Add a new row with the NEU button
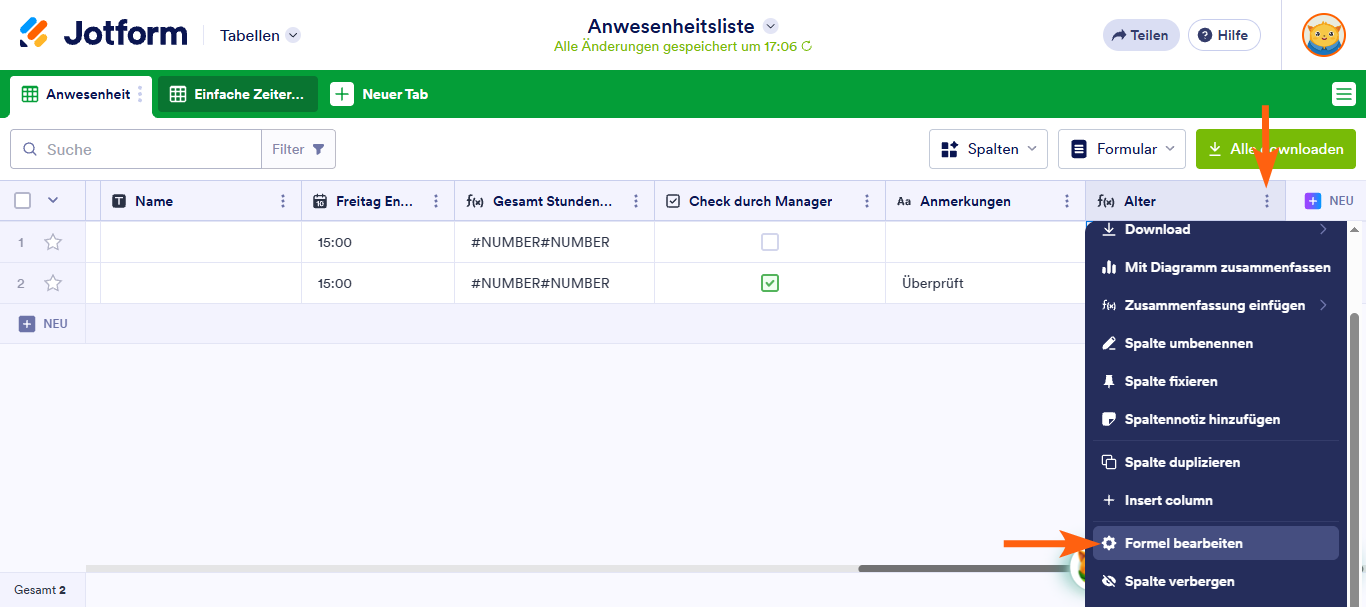Viewport: 1366px width, 607px height. [x=43, y=324]
